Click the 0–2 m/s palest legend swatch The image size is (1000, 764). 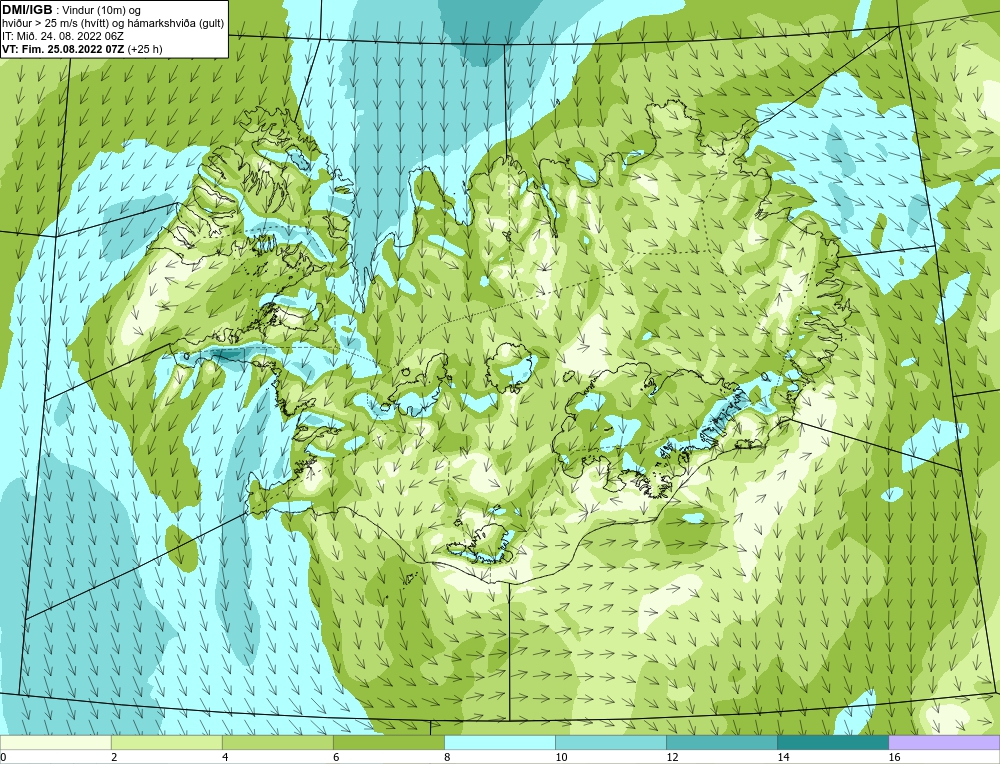pyautogui.click(x=55, y=742)
